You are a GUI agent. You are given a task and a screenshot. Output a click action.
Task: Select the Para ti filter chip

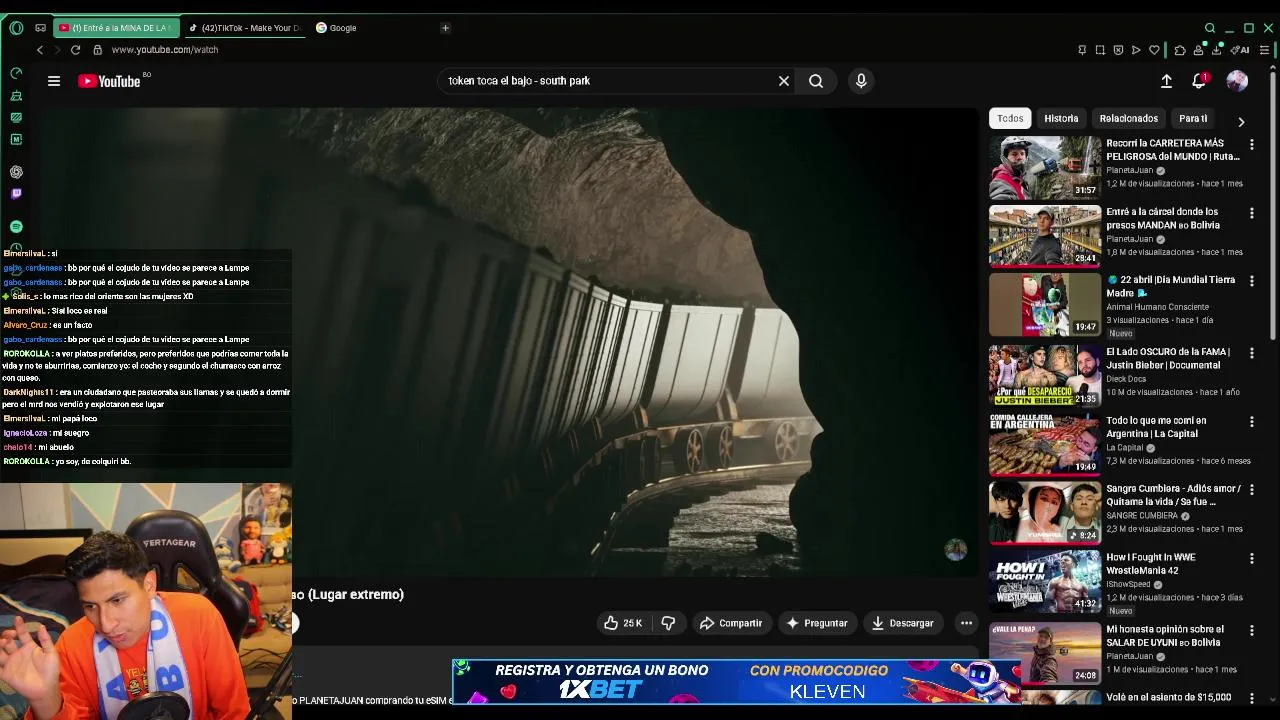click(1192, 118)
